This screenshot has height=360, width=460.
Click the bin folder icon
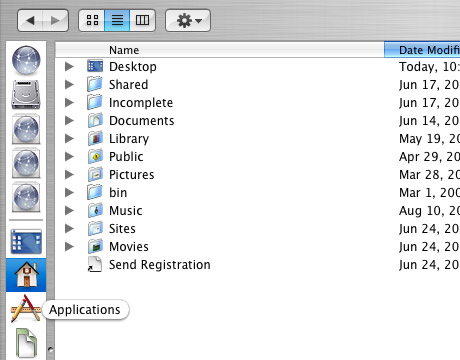tap(95, 192)
